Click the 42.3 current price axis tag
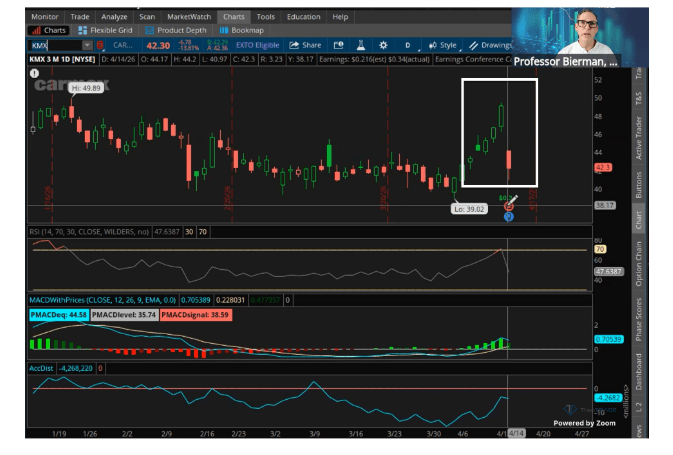Screen dimensions: 673x455 coord(603,167)
